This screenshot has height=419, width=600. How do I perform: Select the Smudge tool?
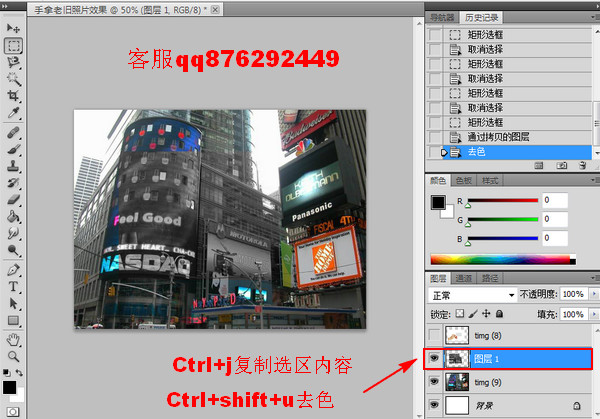click(x=13, y=233)
